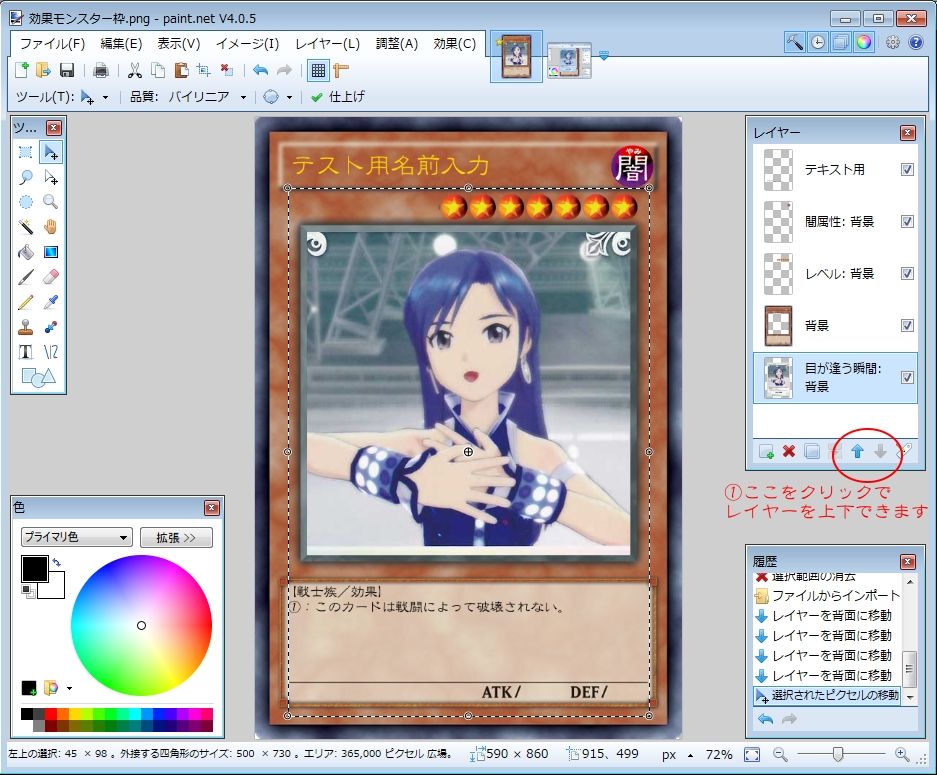The image size is (937, 775).
Task: Toggle visibility of 闇属性: 背景 layer
Action: (x=907, y=222)
